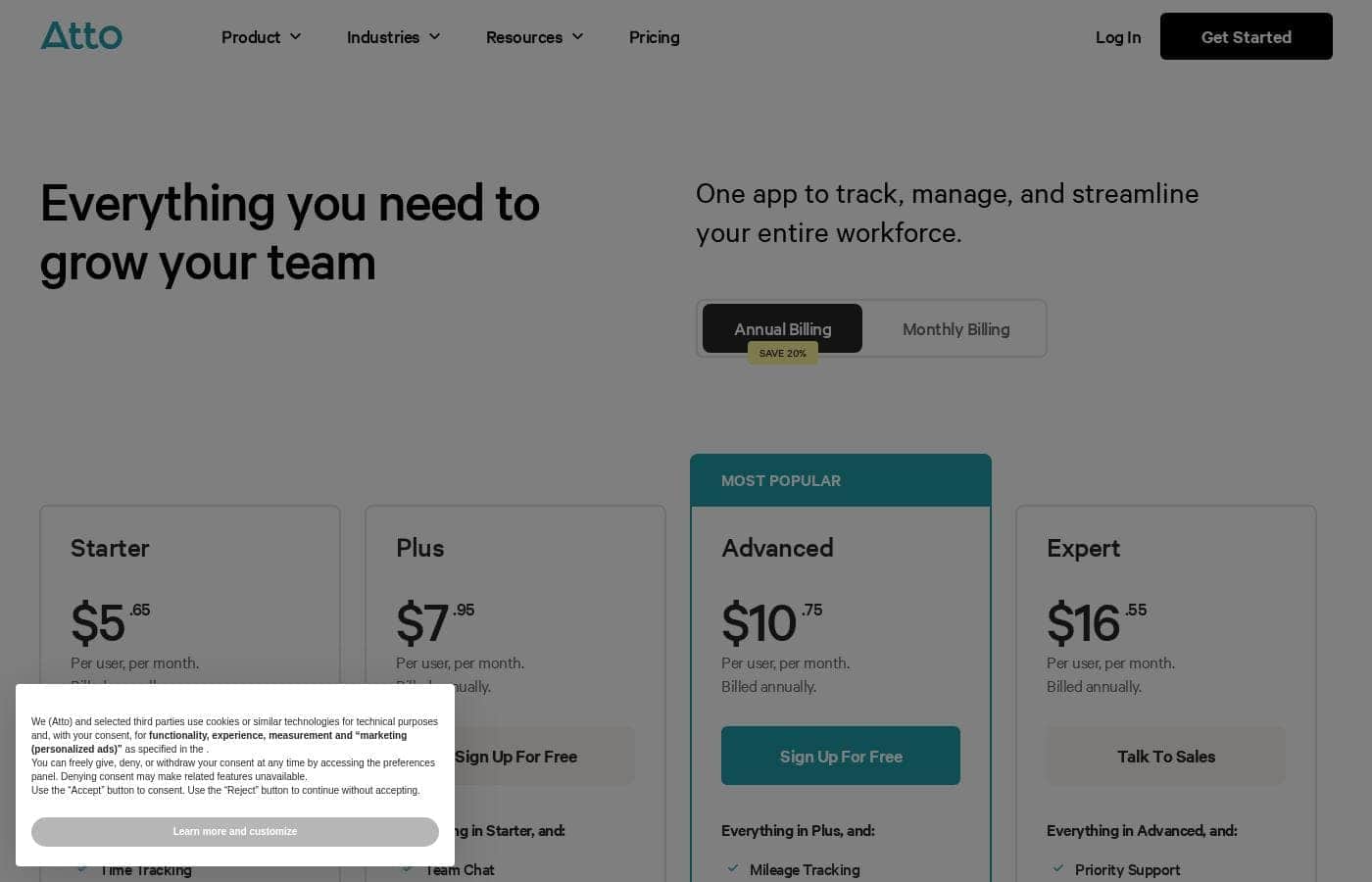Click the $16.55 Expert price
This screenshot has height=882, width=1372.
click(x=1097, y=622)
